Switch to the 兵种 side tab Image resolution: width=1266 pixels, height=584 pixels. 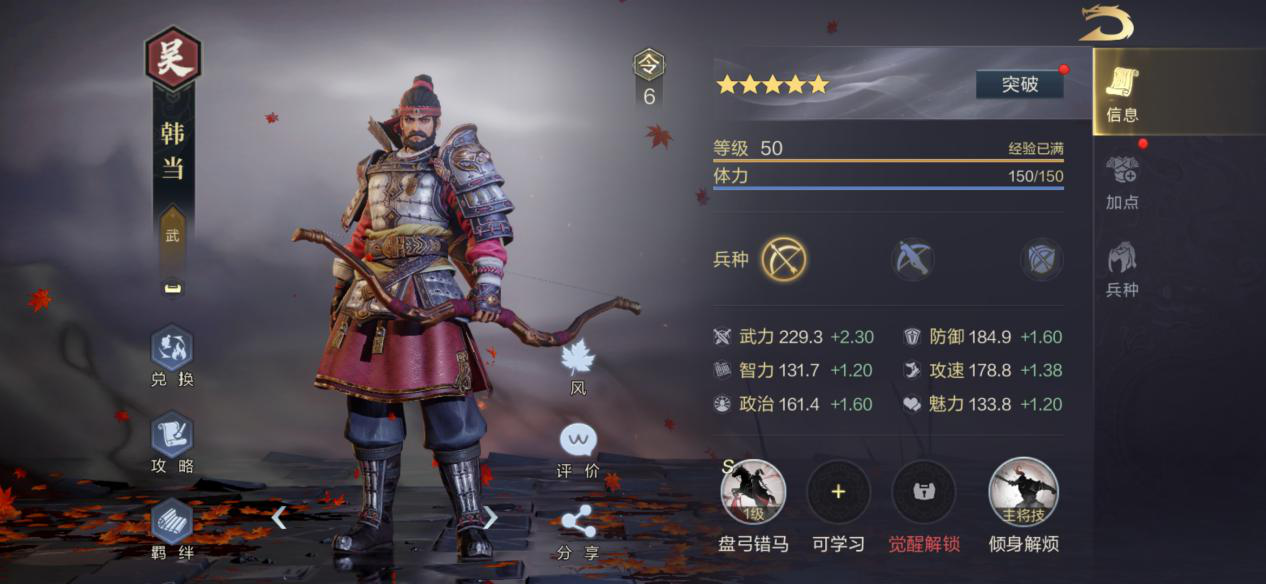[1123, 270]
